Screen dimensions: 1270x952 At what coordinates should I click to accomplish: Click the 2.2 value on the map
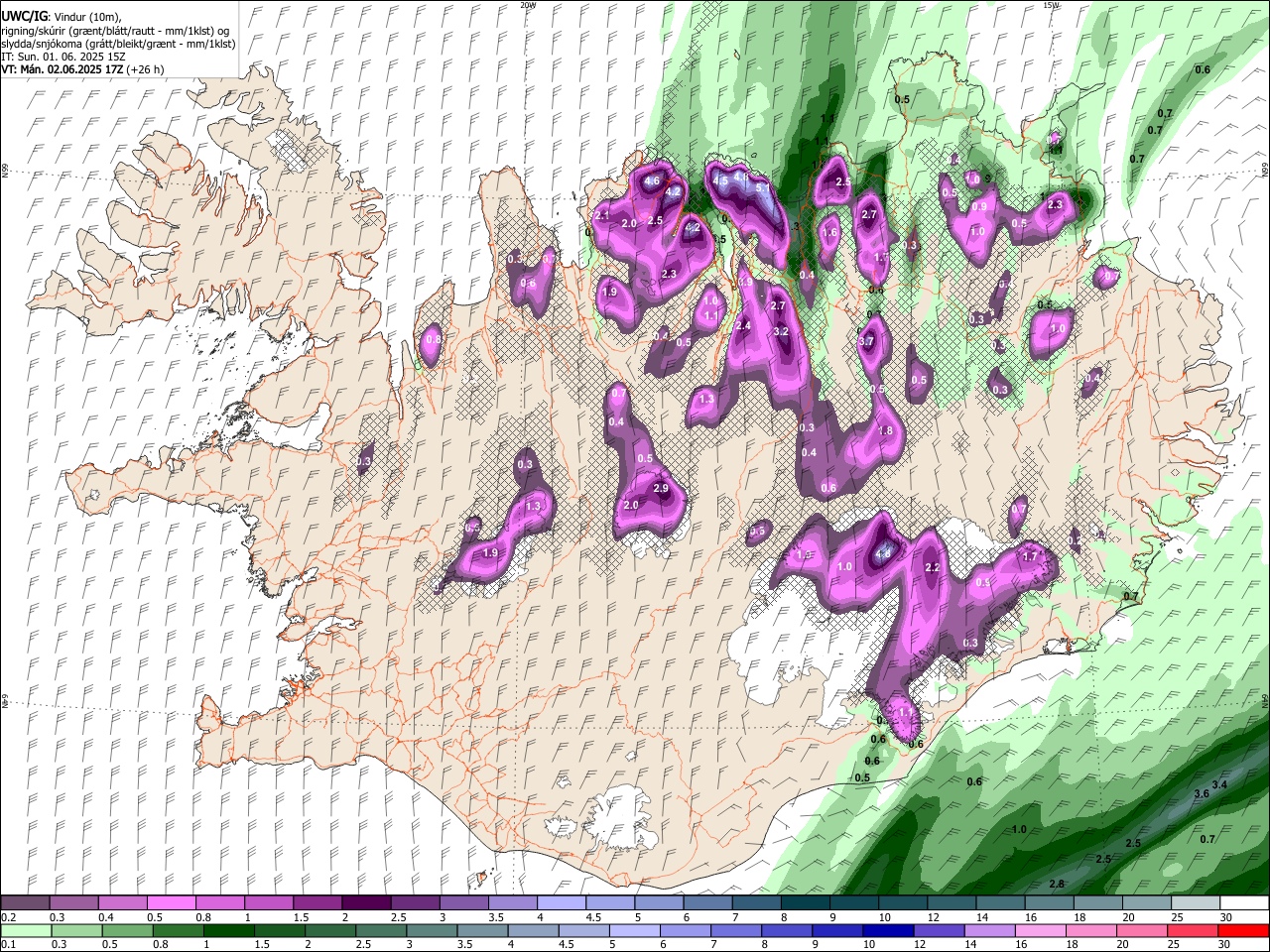[932, 568]
